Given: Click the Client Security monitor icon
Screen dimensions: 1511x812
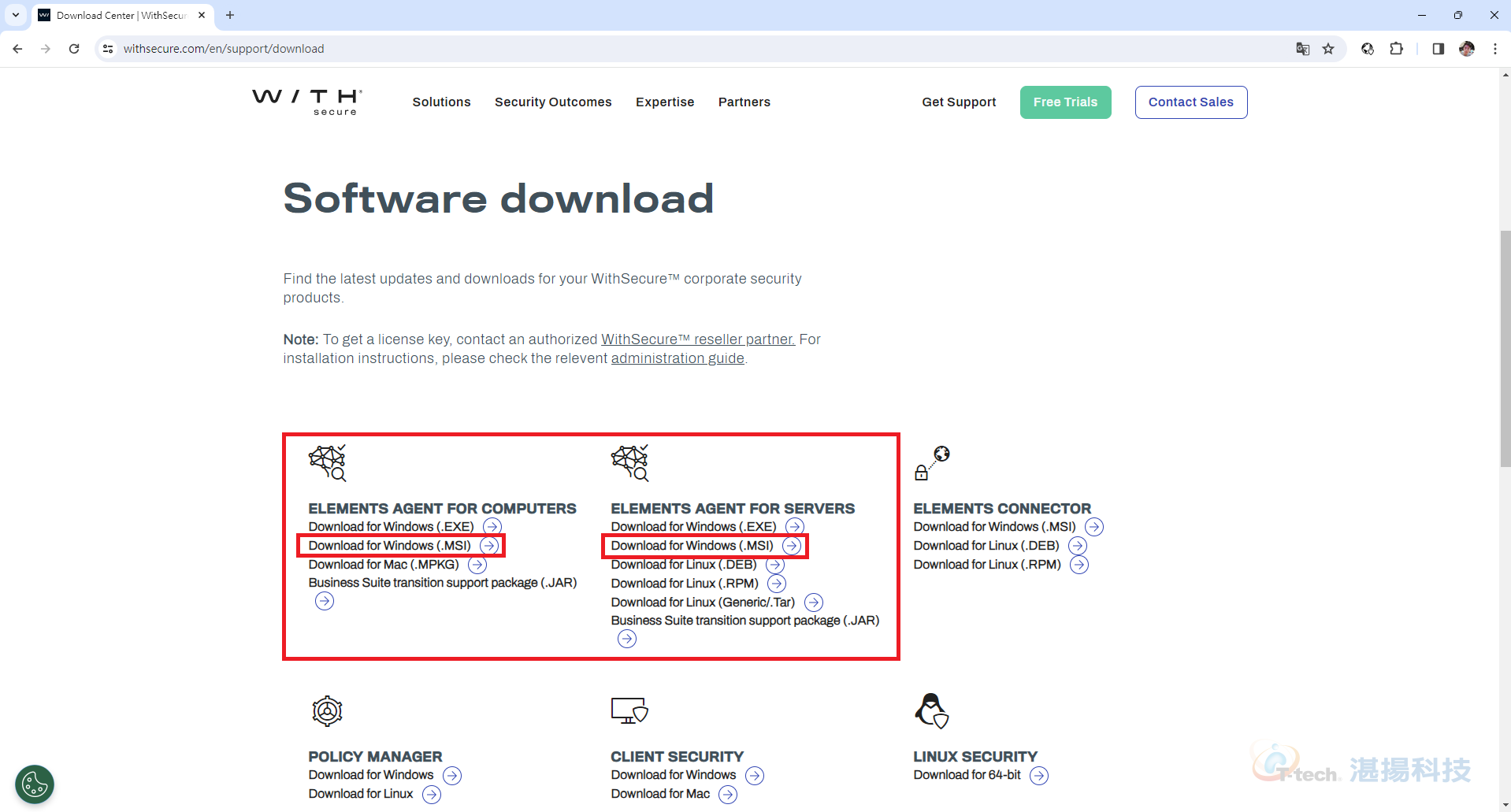Looking at the screenshot, I should [629, 710].
